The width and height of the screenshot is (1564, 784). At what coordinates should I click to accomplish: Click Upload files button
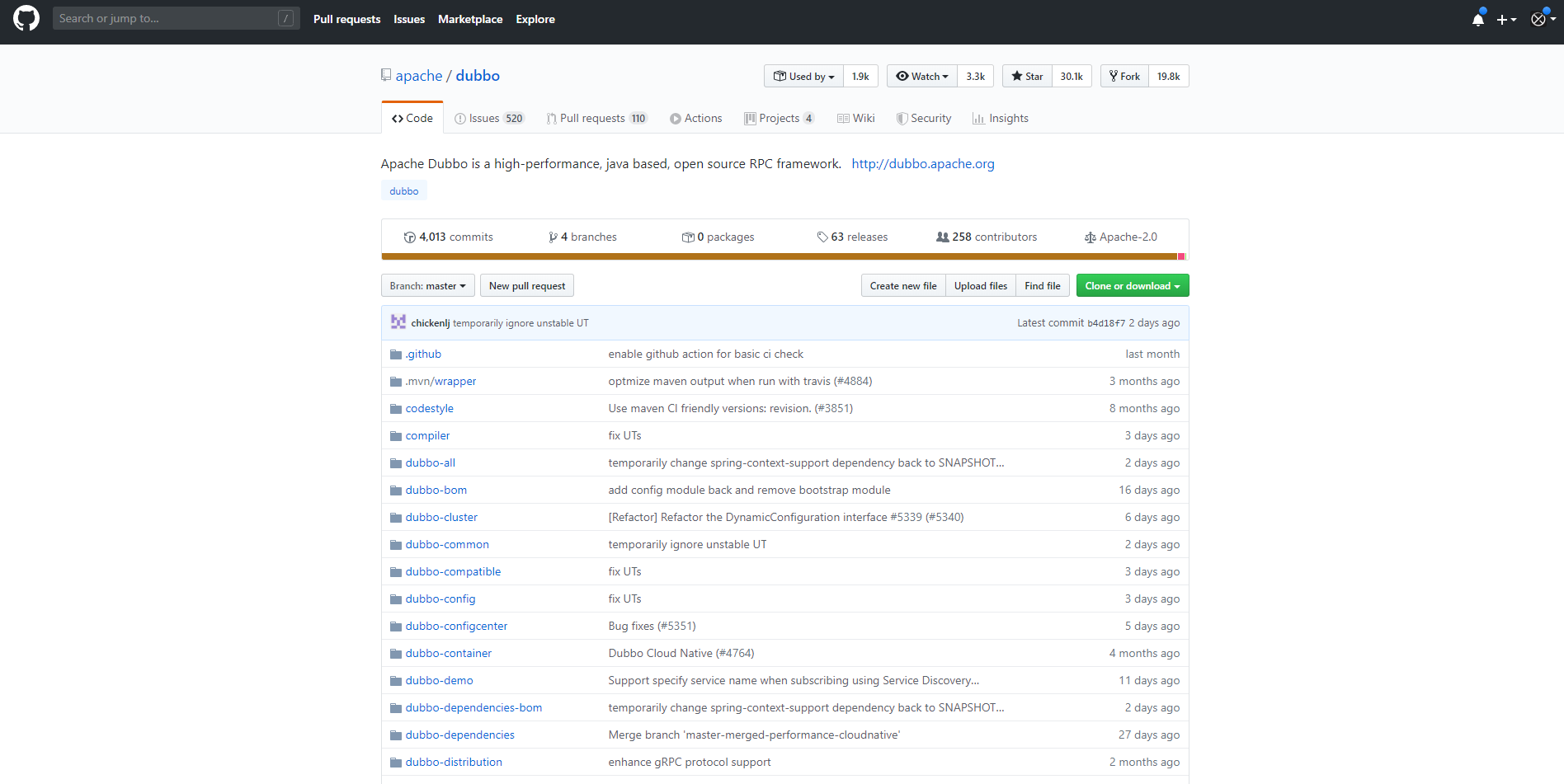pos(981,286)
